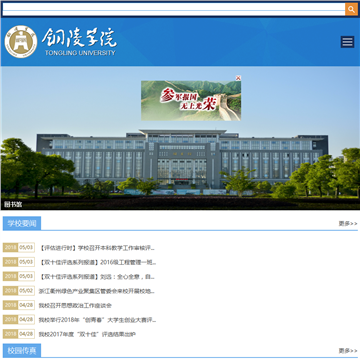
Task: Click the Tongling University round emblem logo
Action: point(21,42)
